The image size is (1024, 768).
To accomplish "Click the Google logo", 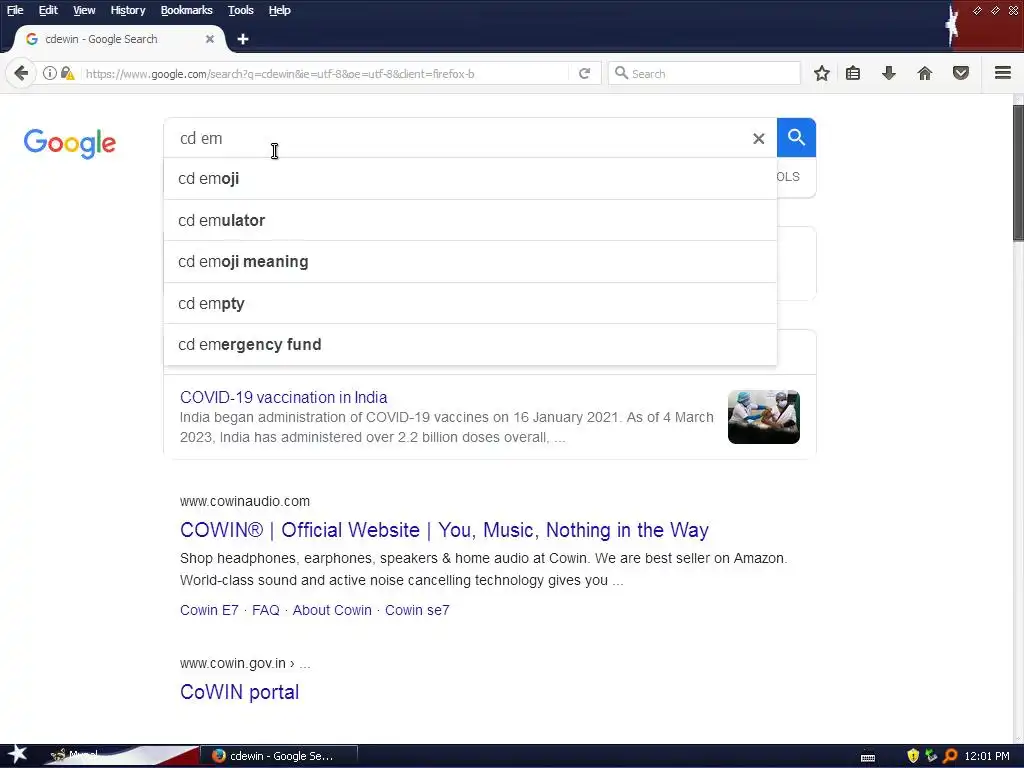I will (x=70, y=143).
